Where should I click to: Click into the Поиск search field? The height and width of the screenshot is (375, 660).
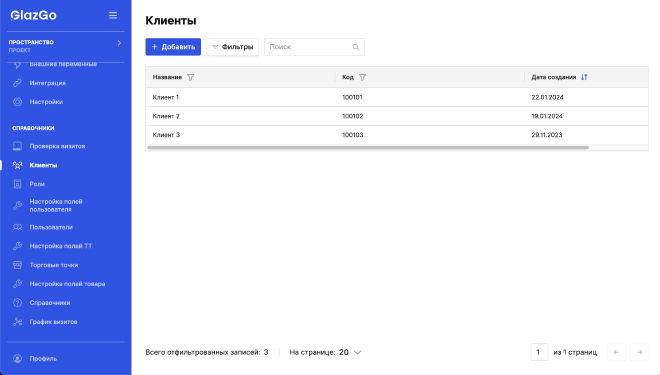point(314,47)
